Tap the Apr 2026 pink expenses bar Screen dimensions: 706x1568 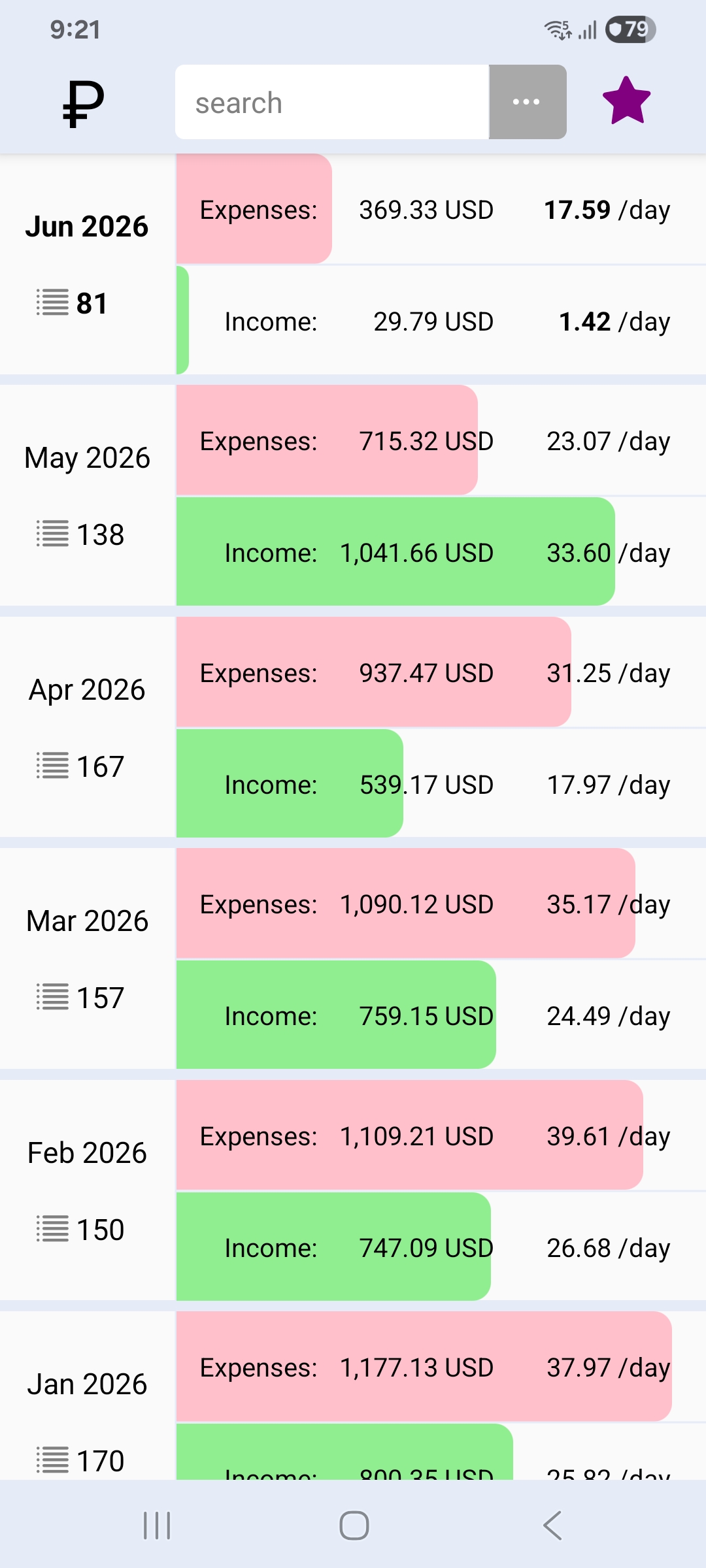(373, 672)
